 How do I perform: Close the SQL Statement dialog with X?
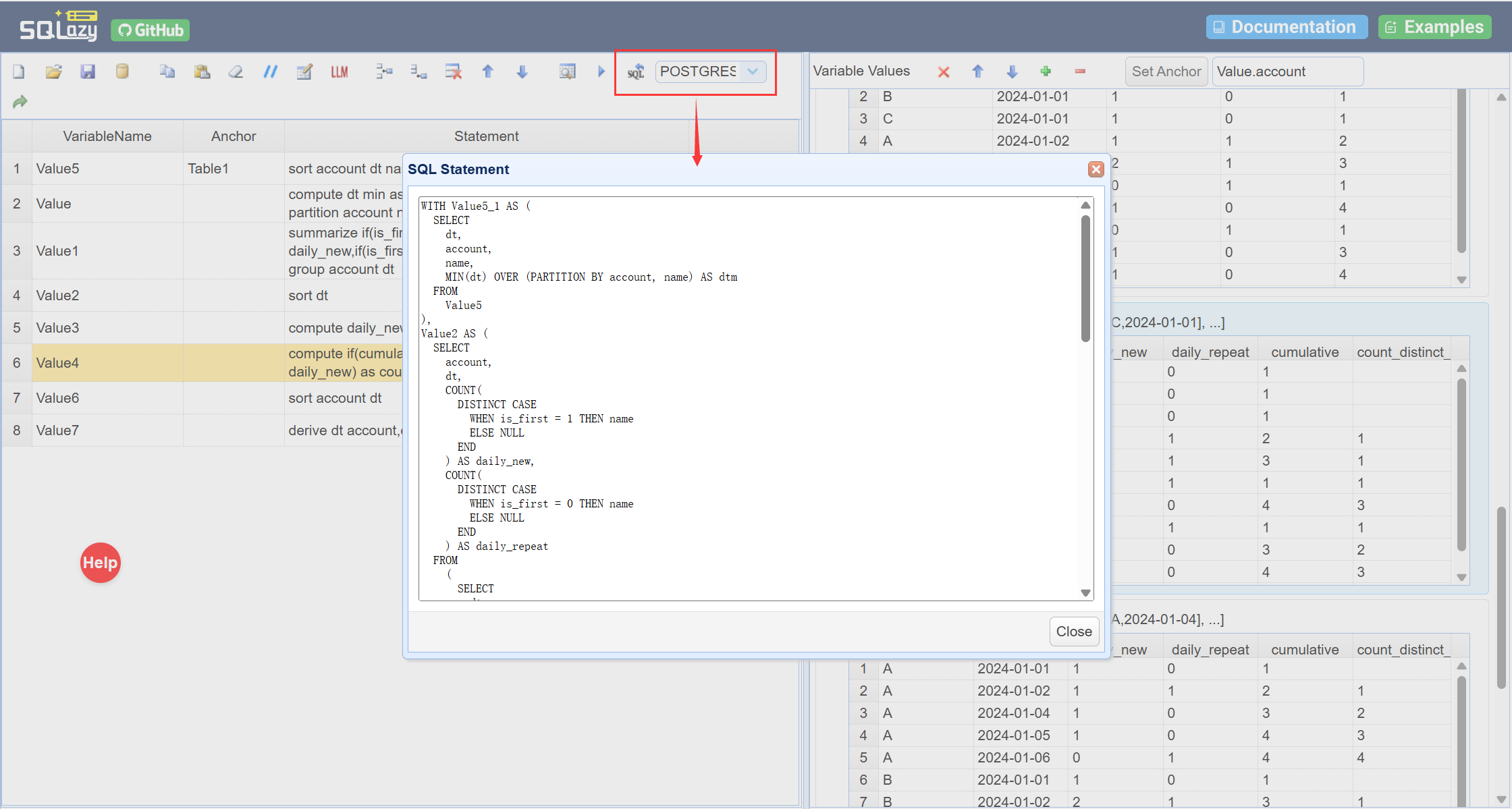(x=1096, y=169)
